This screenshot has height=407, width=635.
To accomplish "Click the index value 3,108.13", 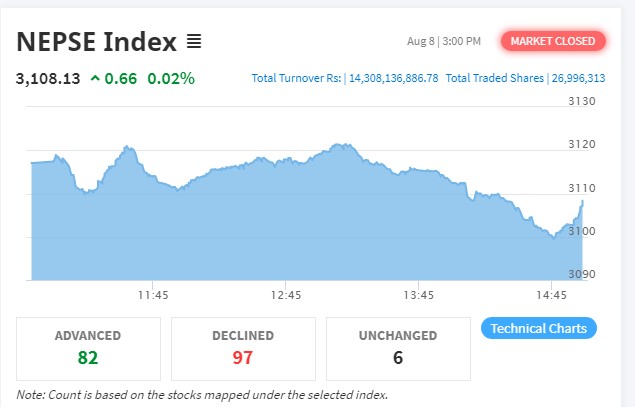I will 48,78.
